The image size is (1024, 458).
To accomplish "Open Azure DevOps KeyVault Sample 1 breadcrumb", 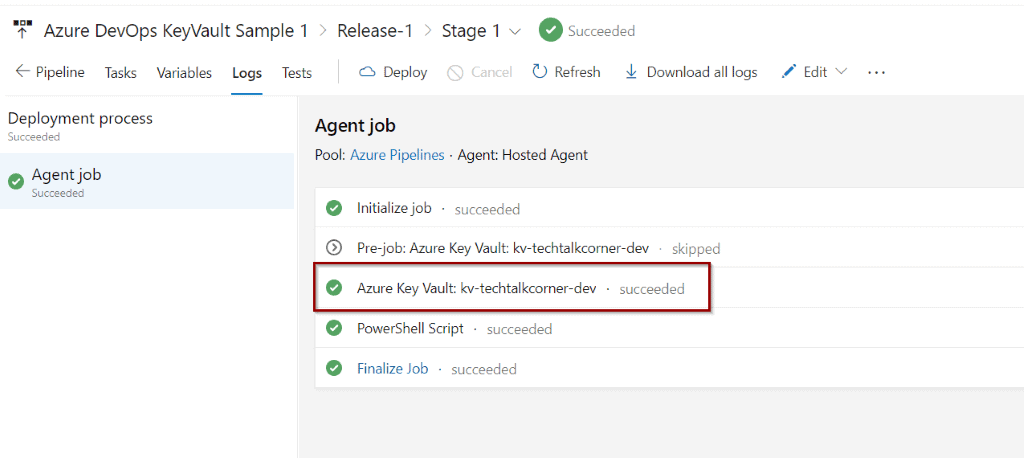I will (x=176, y=31).
